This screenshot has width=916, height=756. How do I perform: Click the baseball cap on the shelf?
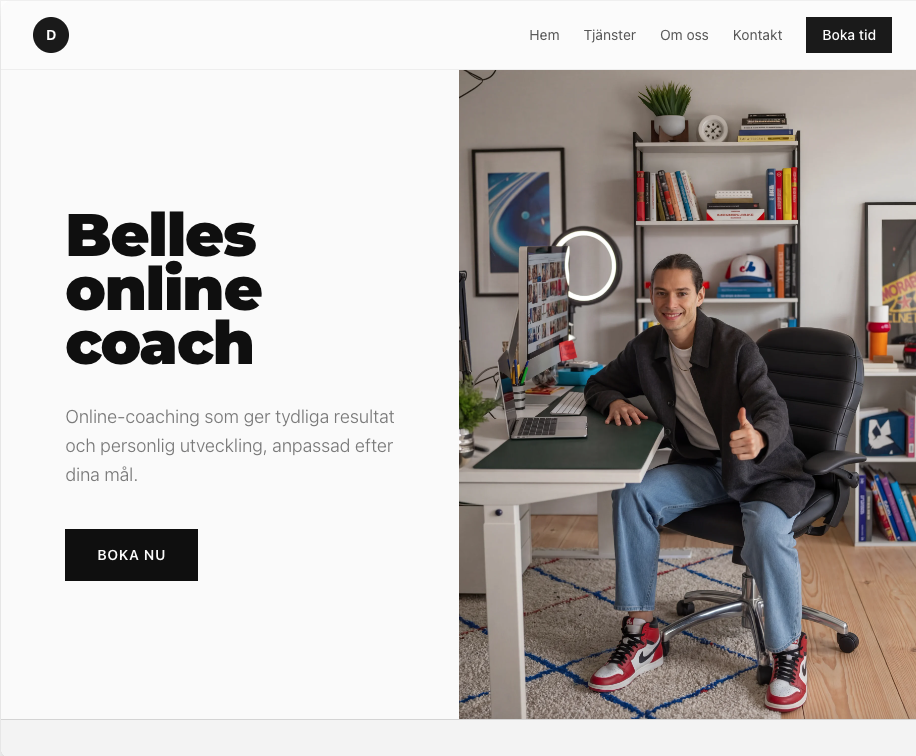coord(747,269)
